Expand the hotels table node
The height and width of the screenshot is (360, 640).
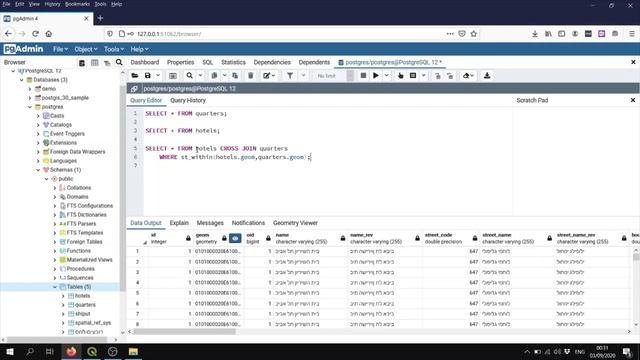coord(63,296)
